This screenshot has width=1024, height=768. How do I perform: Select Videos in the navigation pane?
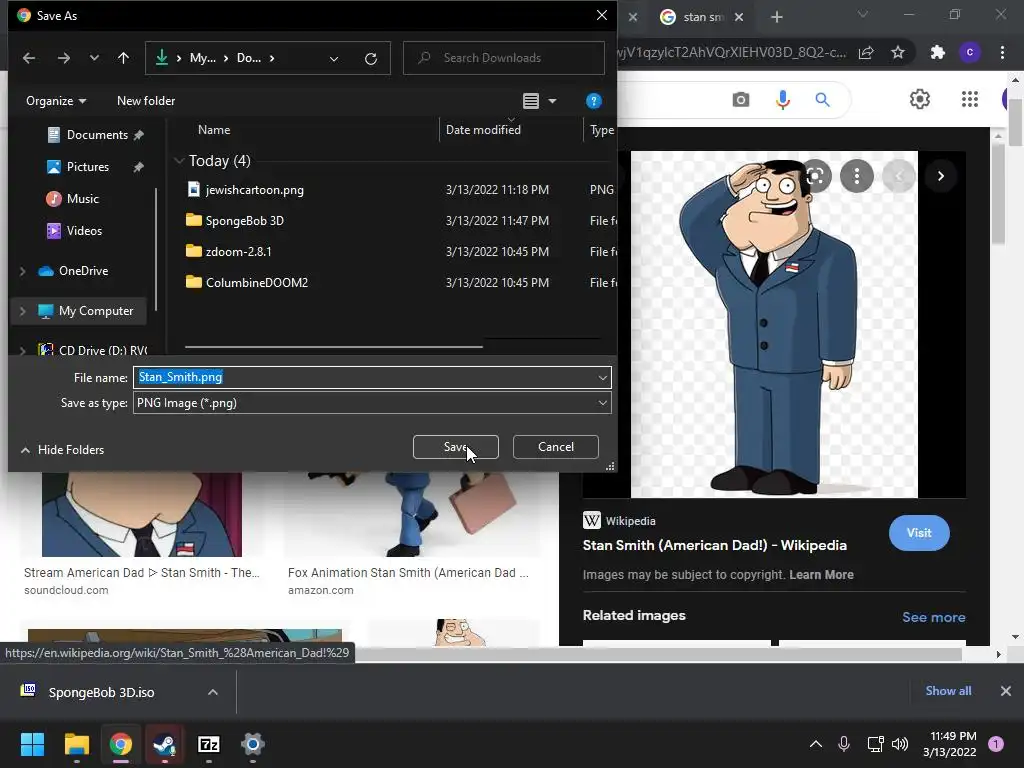[84, 231]
